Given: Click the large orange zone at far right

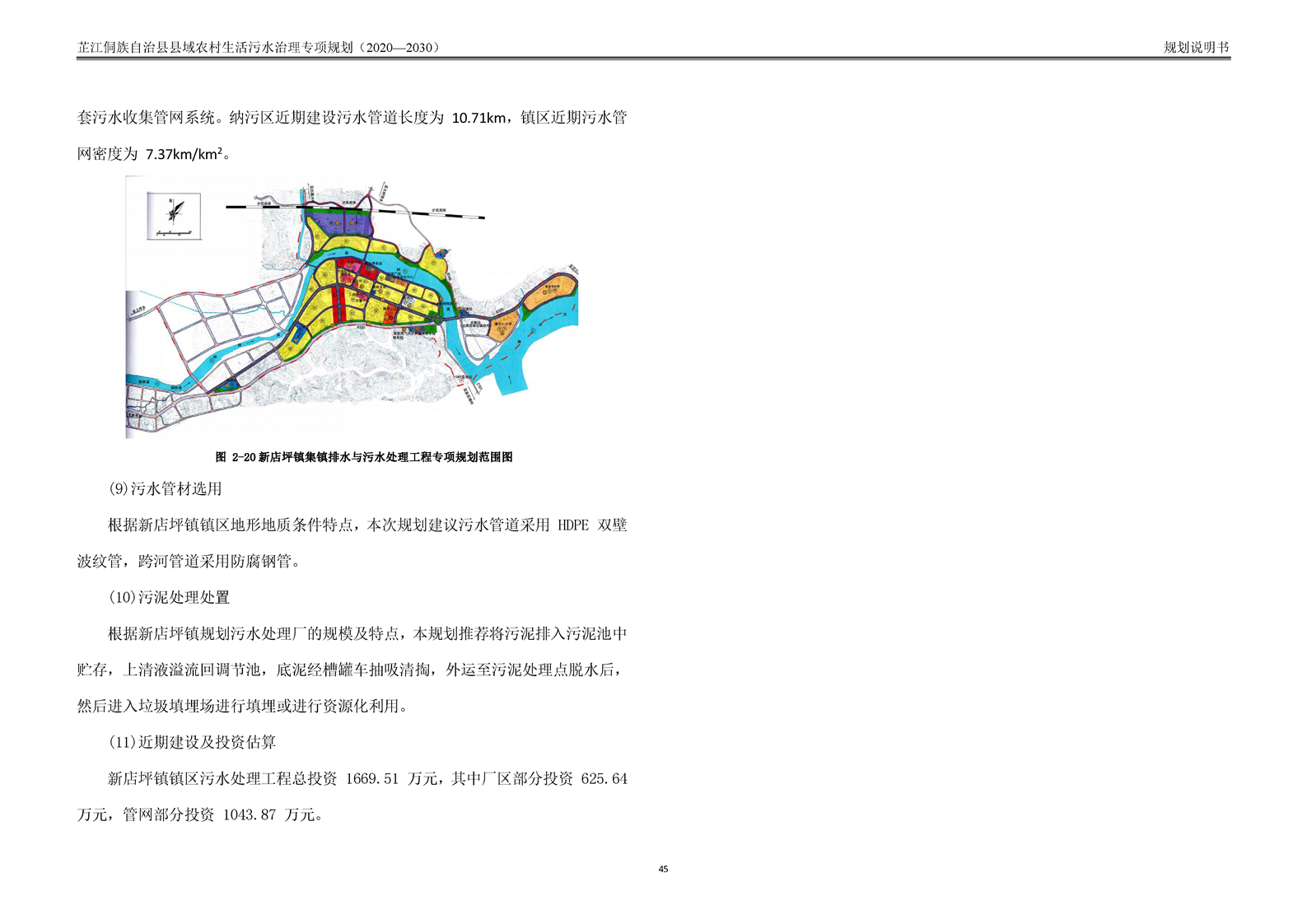Looking at the screenshot, I should pyautogui.click(x=548, y=292).
